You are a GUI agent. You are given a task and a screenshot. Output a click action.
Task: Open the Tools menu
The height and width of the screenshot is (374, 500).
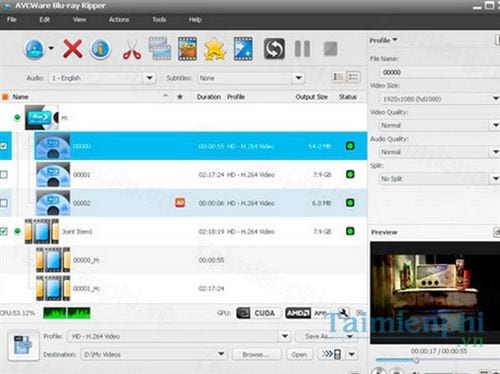point(159,20)
